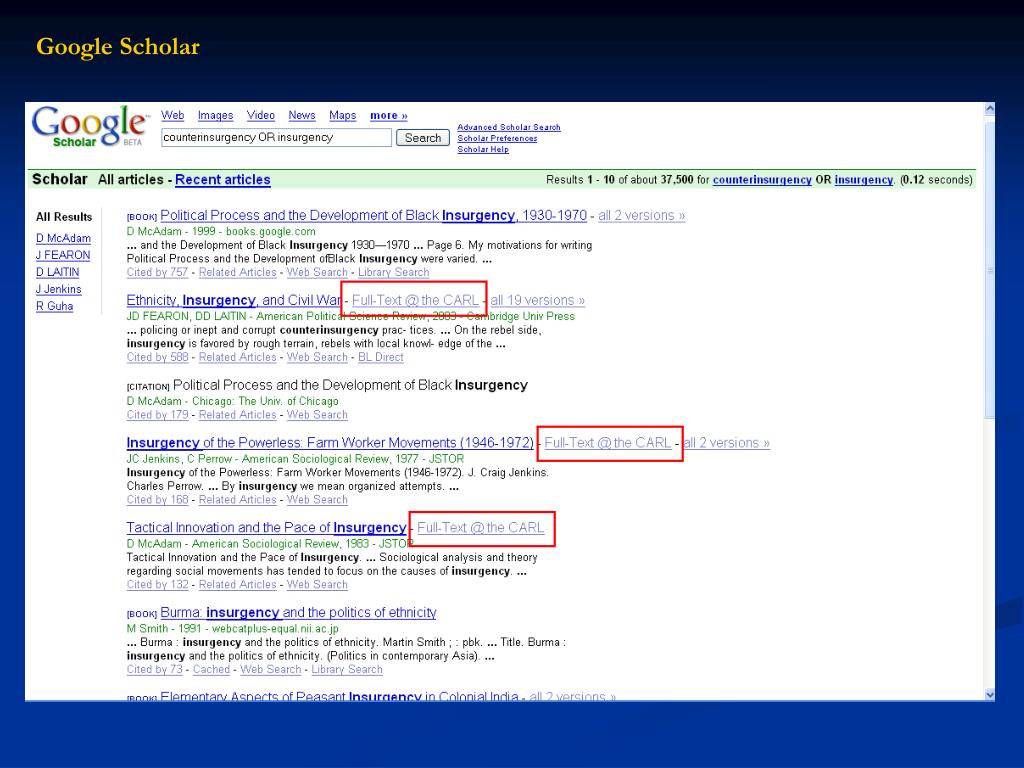Open 'all 19 versions' link
Screen dimensions: 1024x768
pos(537,300)
